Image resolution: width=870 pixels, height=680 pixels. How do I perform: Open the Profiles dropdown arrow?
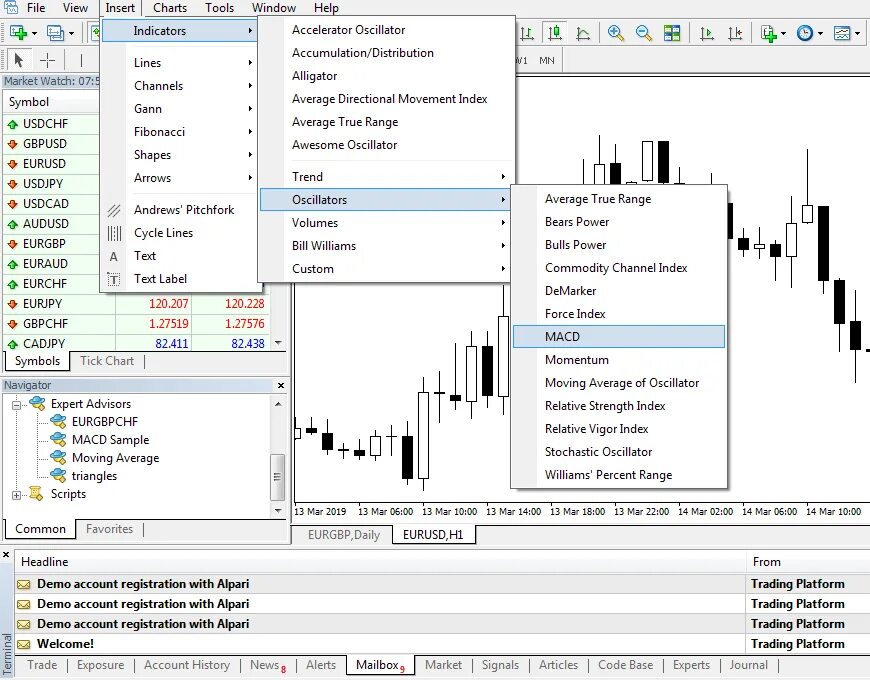tap(72, 33)
